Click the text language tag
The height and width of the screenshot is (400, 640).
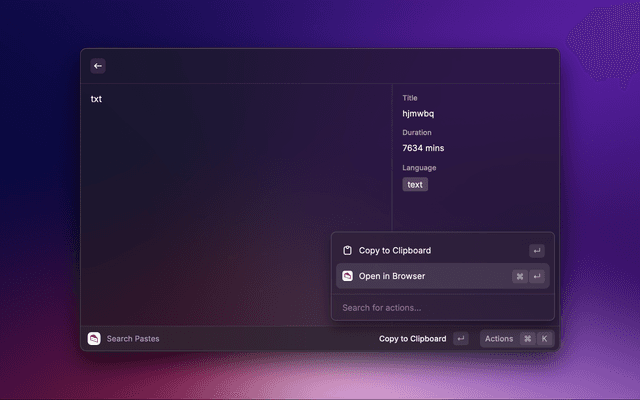pyautogui.click(x=415, y=184)
